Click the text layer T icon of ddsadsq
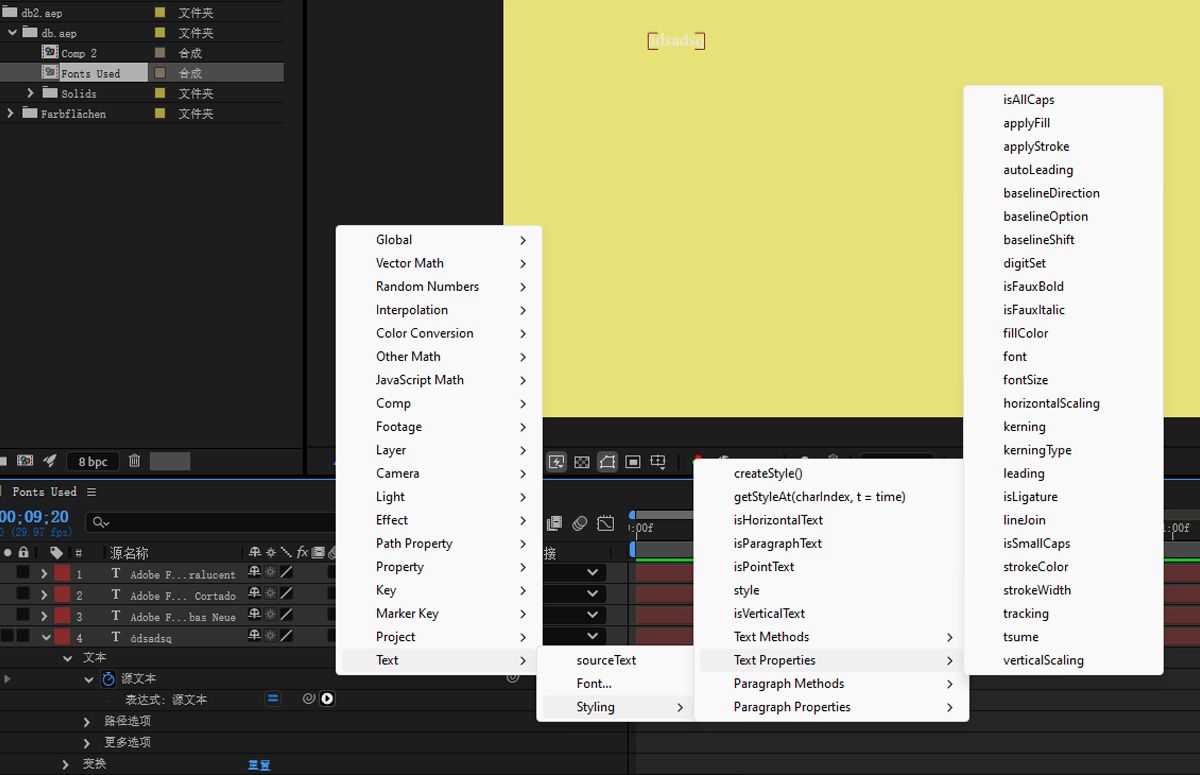 coord(116,636)
